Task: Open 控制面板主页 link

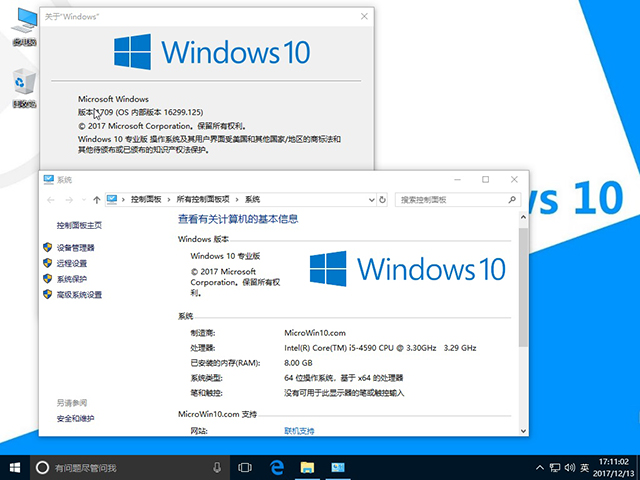Action: [x=79, y=225]
